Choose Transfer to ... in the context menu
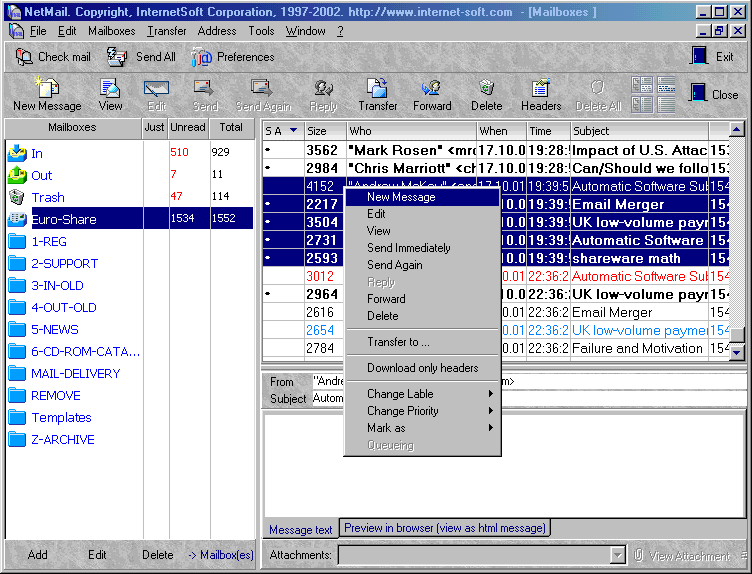Image resolution: width=752 pixels, height=574 pixels. click(423, 342)
